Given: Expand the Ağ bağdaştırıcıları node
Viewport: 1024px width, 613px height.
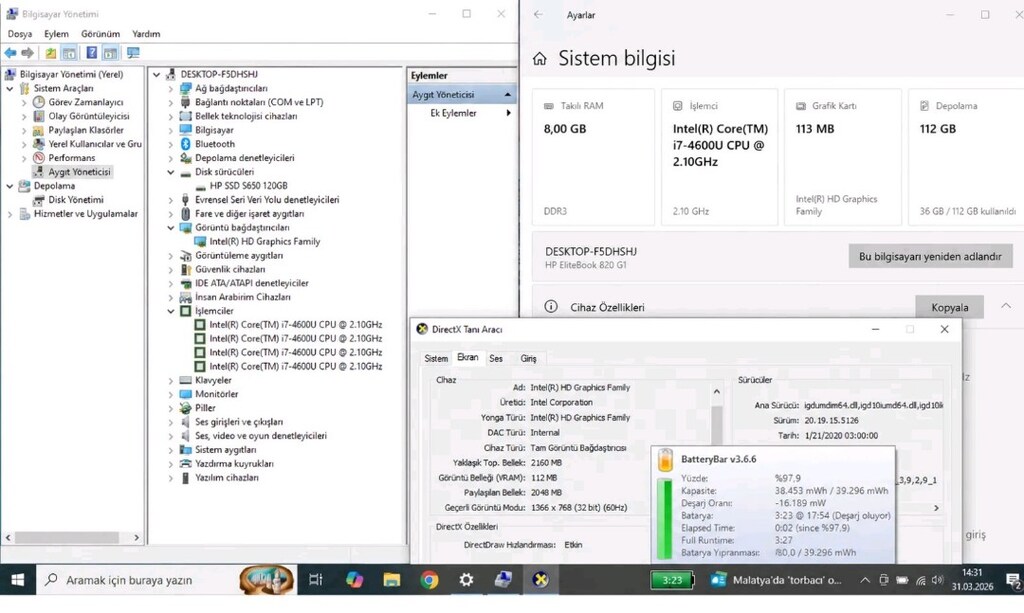Looking at the screenshot, I should click(170, 88).
